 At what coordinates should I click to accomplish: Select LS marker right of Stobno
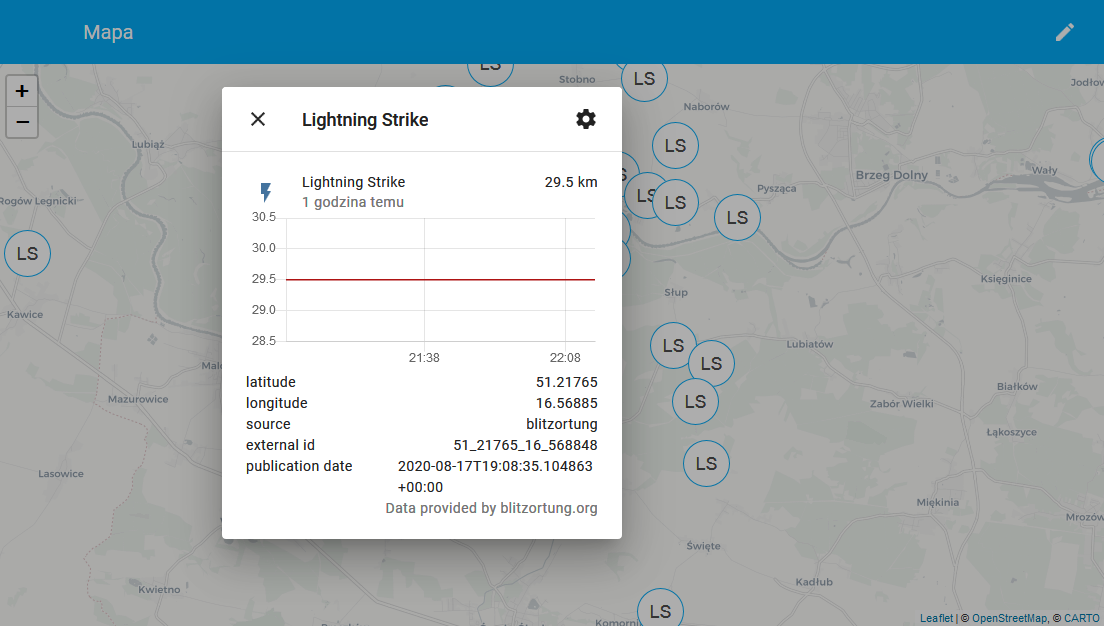(645, 79)
